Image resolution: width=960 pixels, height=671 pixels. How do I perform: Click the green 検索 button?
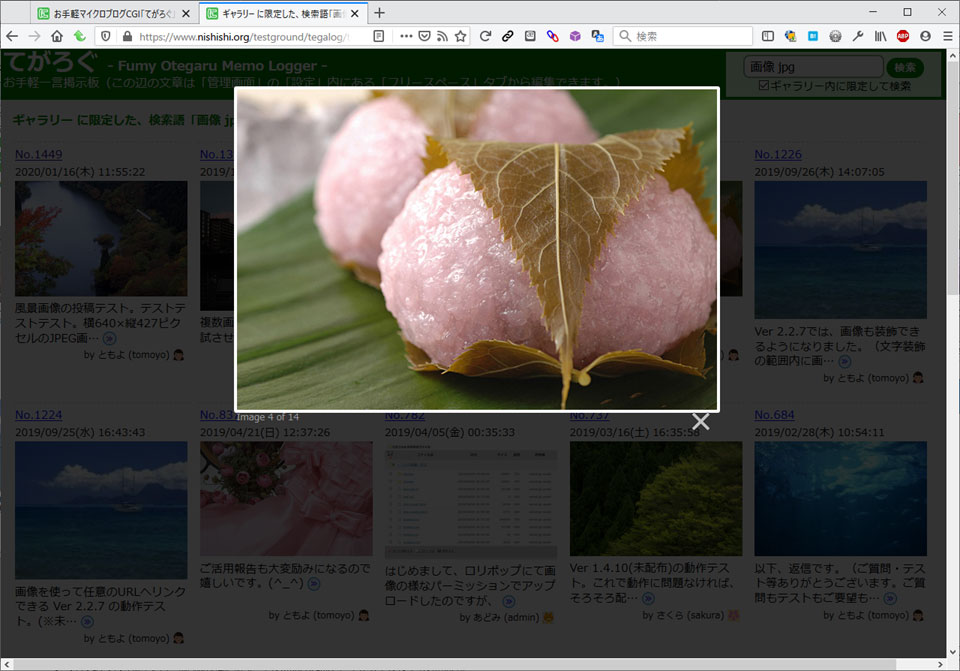point(905,67)
